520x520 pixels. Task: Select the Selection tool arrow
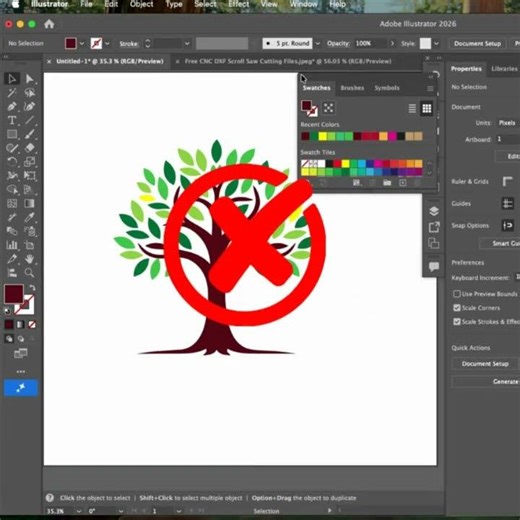point(12,79)
